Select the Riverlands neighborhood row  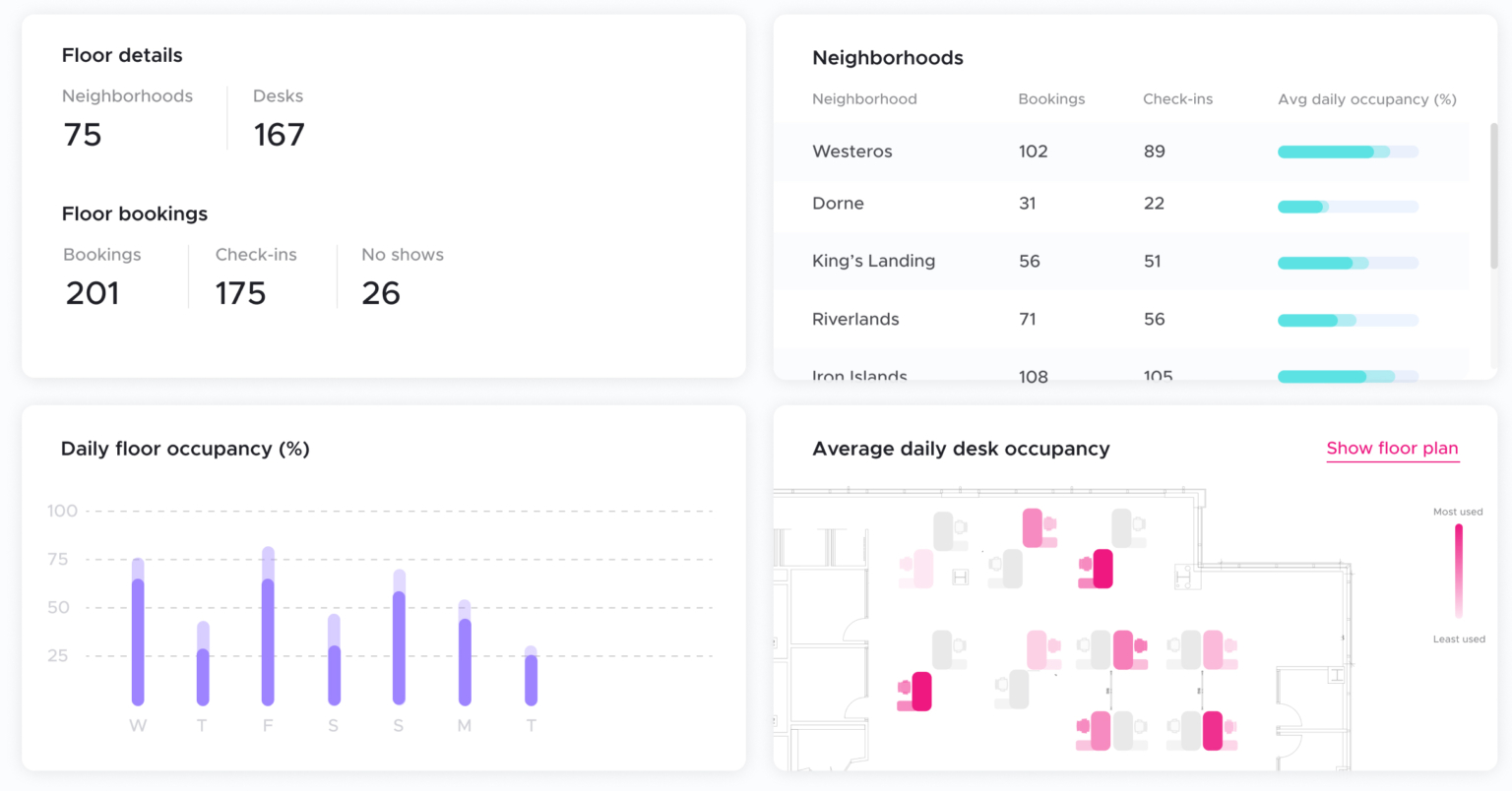(x=1121, y=319)
